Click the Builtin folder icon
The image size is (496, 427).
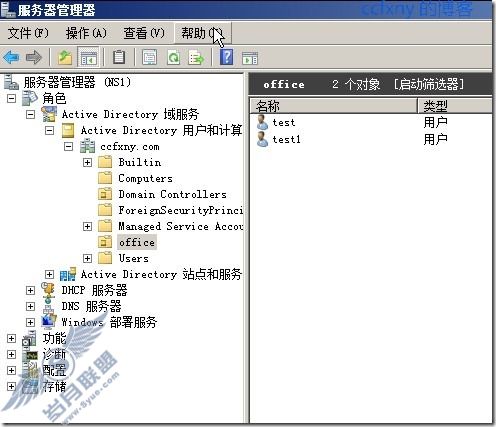pos(105,162)
